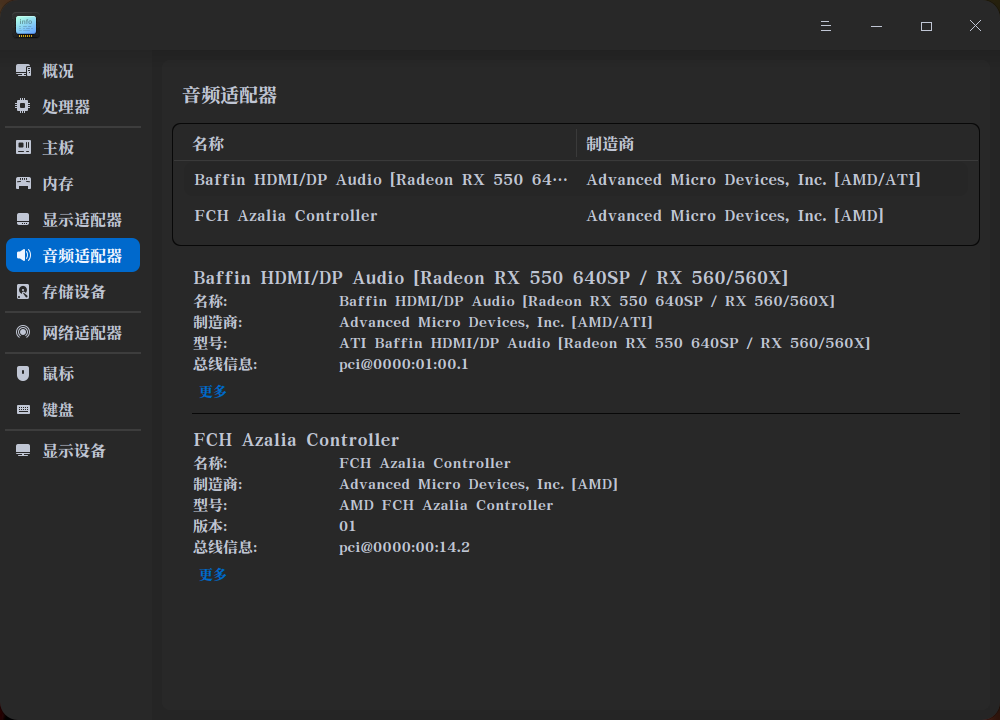Select 内存 in the sidebar
This screenshot has height=720, width=1000.
point(73,184)
